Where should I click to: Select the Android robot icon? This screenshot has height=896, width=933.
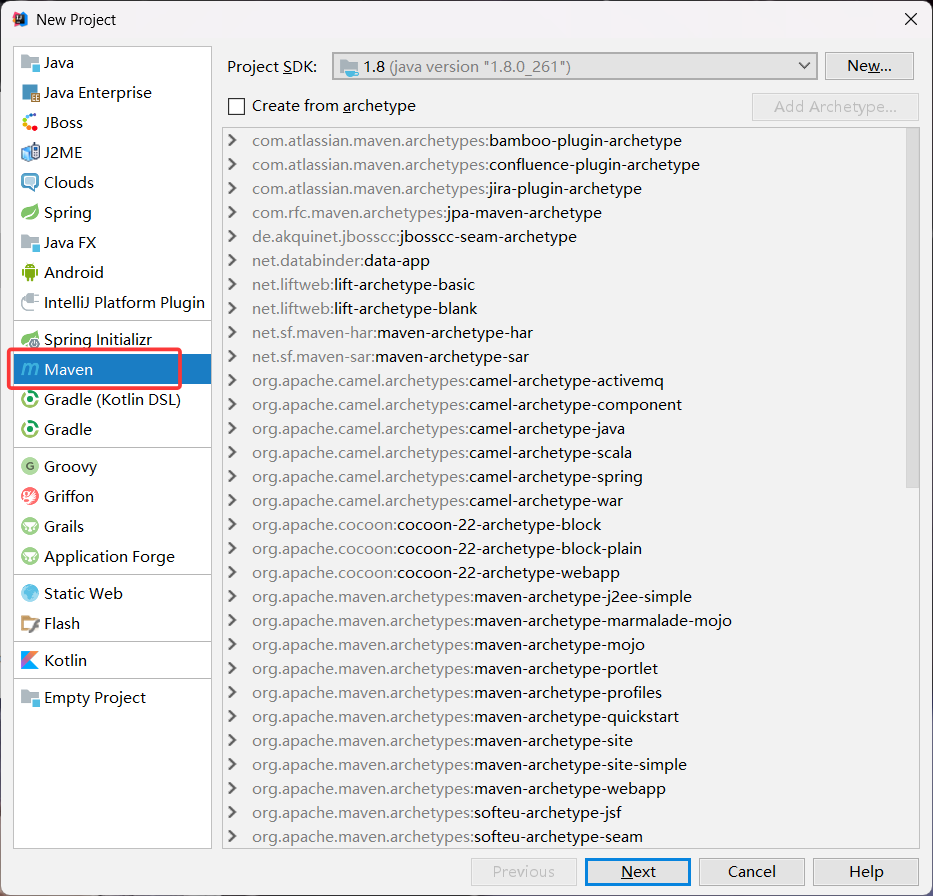coord(30,272)
